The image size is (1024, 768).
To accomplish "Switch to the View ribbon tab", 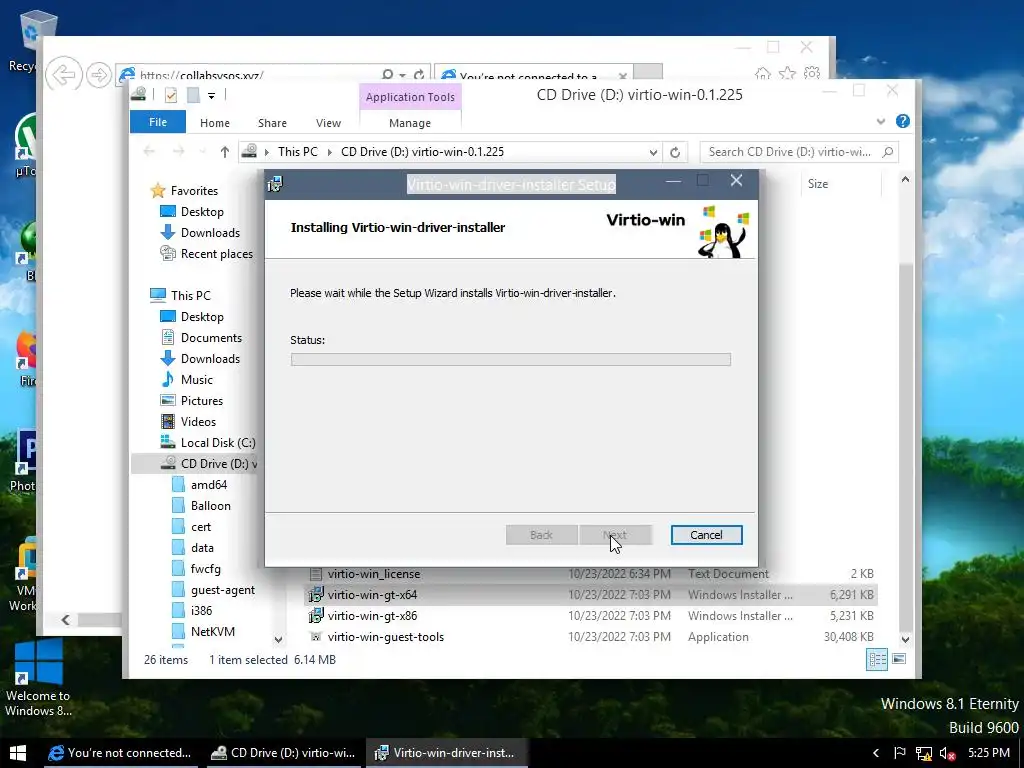I will (328, 123).
